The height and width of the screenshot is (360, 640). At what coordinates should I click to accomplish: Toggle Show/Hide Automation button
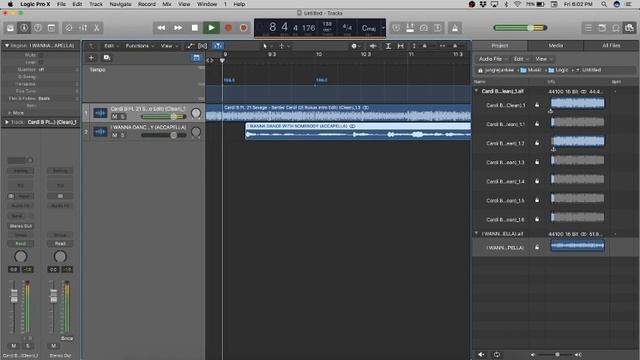[x=190, y=46]
